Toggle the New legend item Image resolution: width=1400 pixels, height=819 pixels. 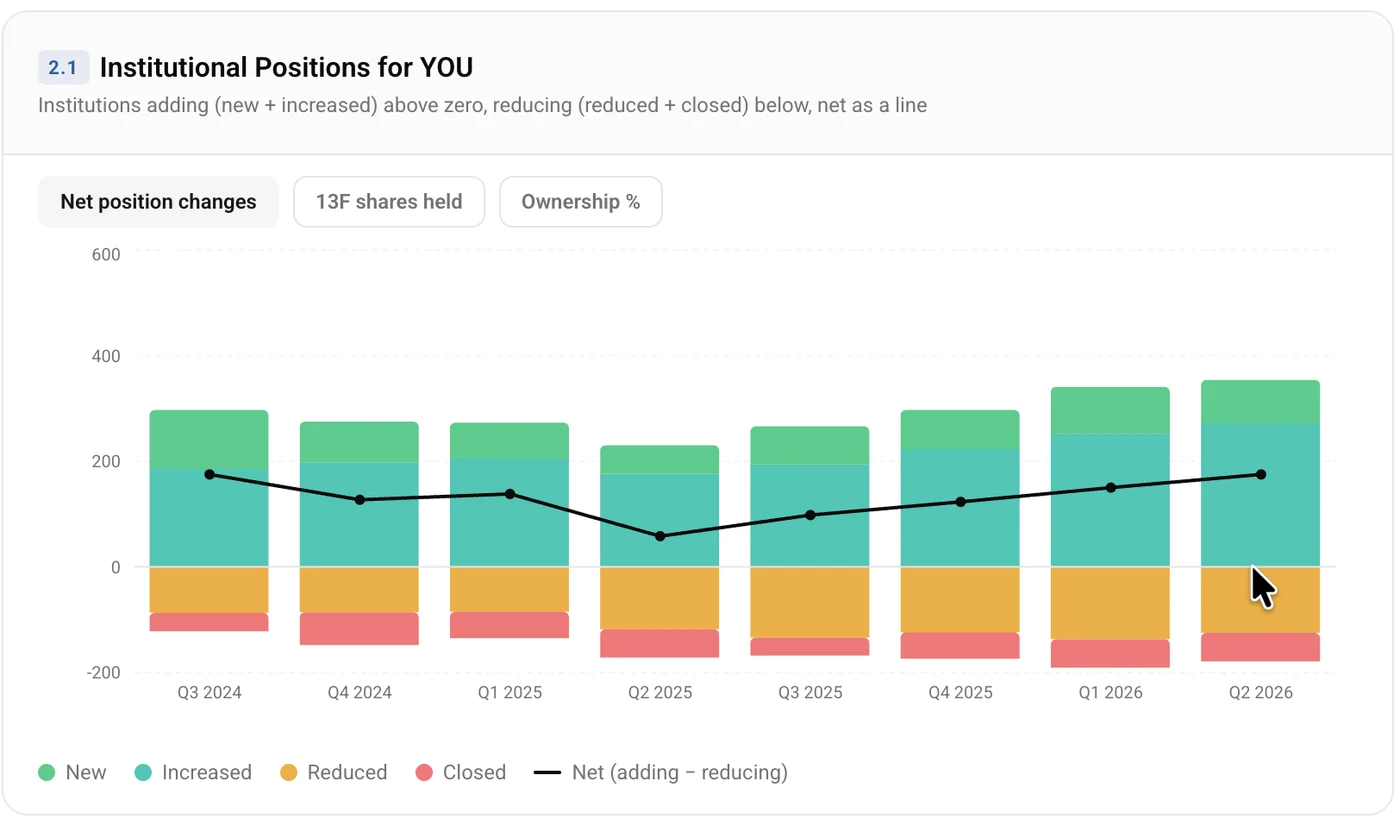[x=72, y=772]
